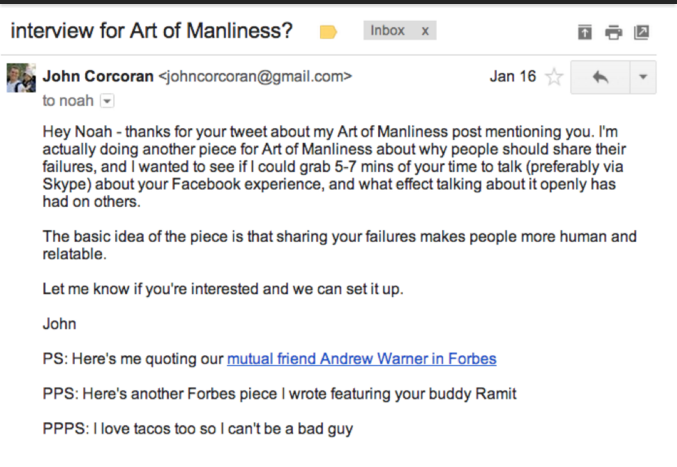Click the 'John' signature line

(x=59, y=323)
